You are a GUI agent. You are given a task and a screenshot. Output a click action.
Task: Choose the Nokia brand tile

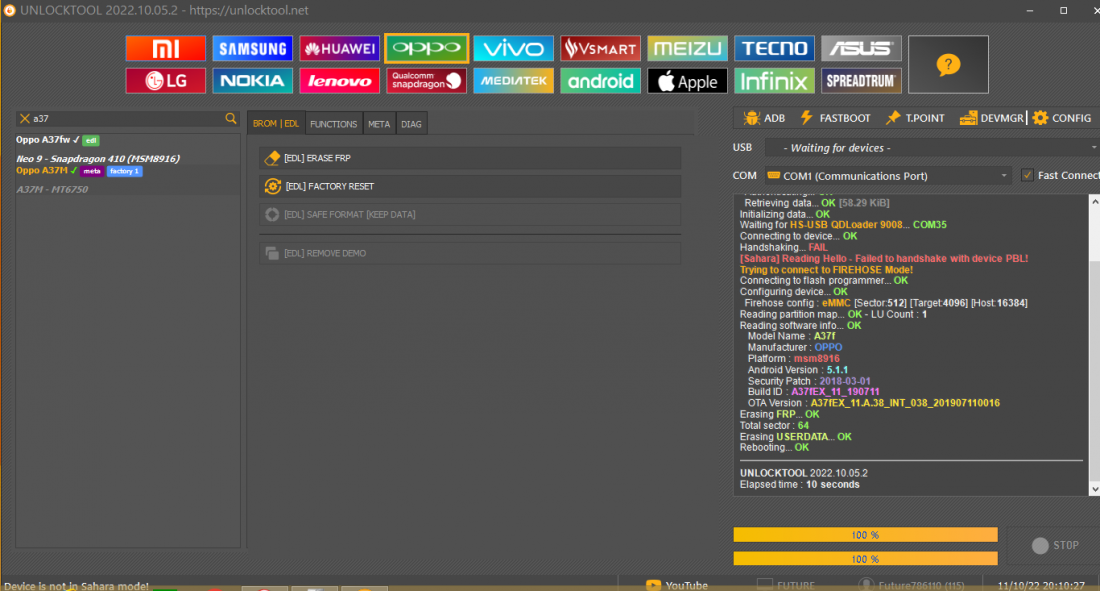pyautogui.click(x=253, y=81)
